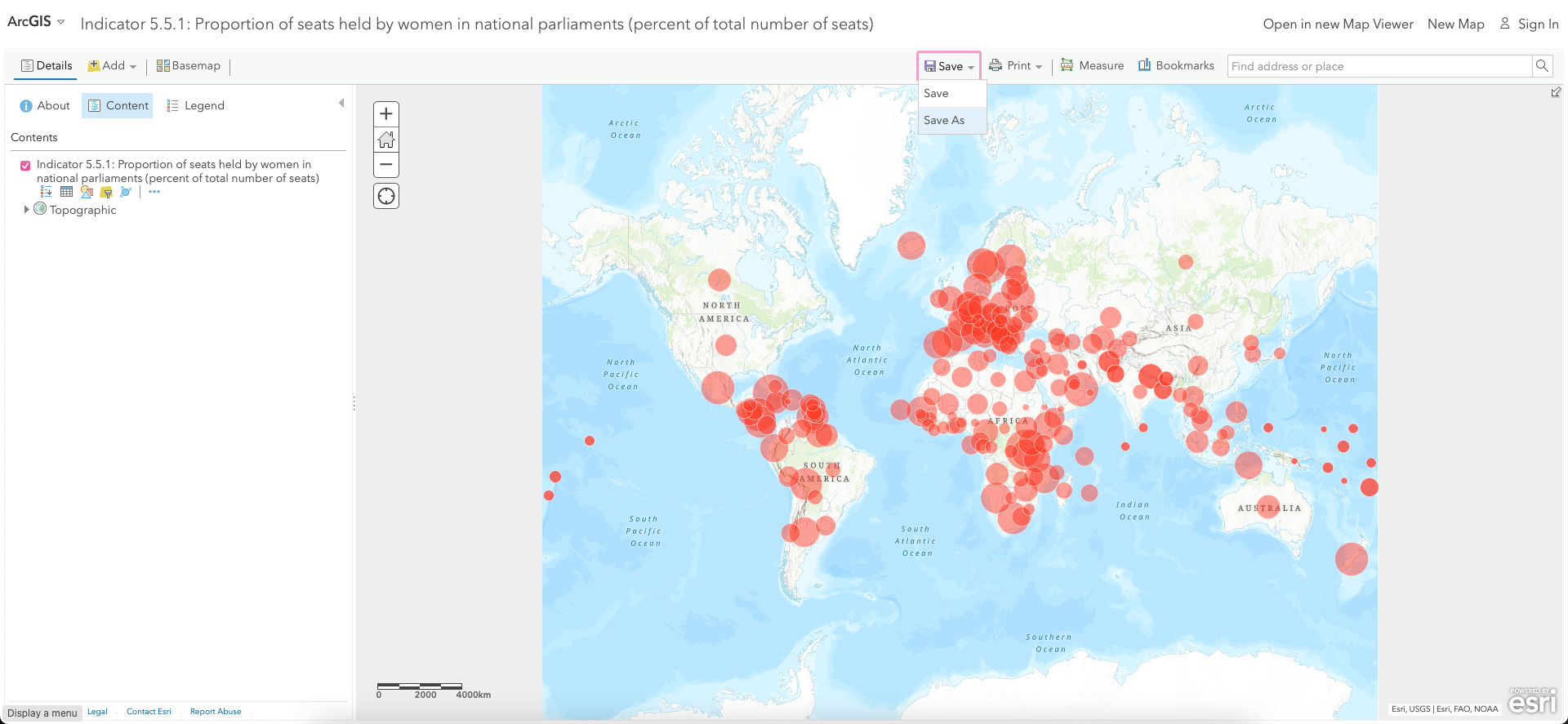Click the search magnifier icon
Image resolution: width=1568 pixels, height=724 pixels.
click(1542, 66)
